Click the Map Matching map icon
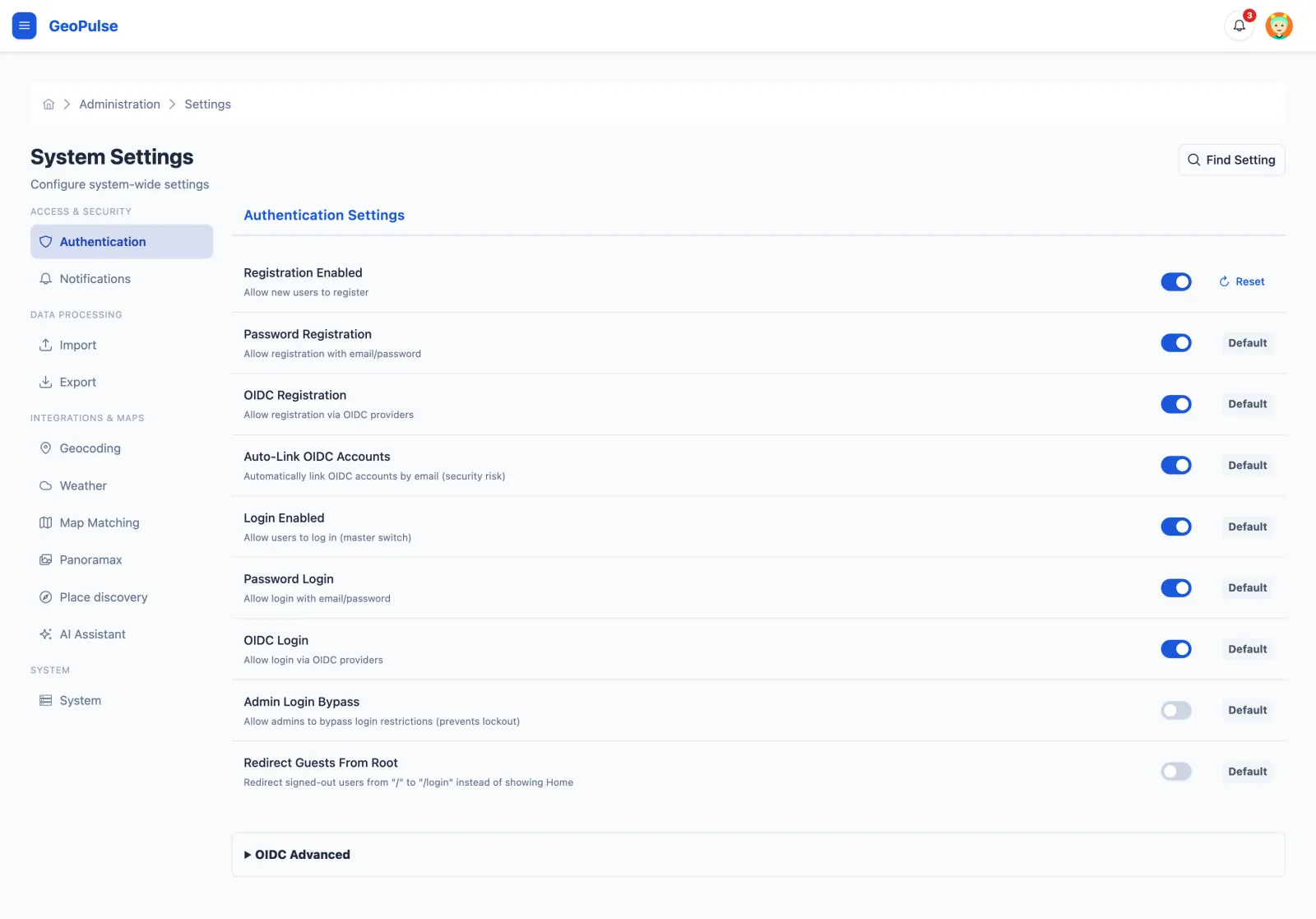Viewport: 1316px width, 919px height. tap(46, 523)
